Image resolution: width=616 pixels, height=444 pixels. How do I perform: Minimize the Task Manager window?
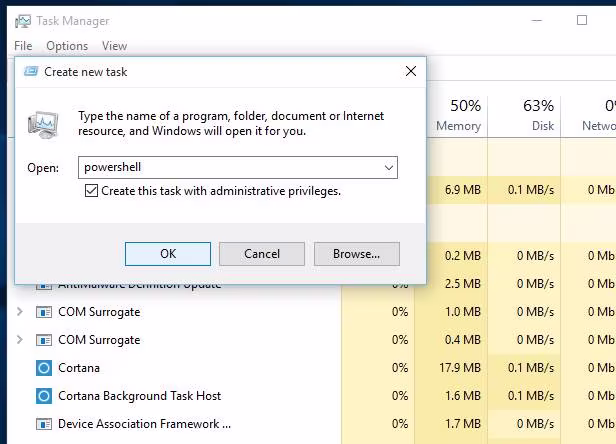537,20
